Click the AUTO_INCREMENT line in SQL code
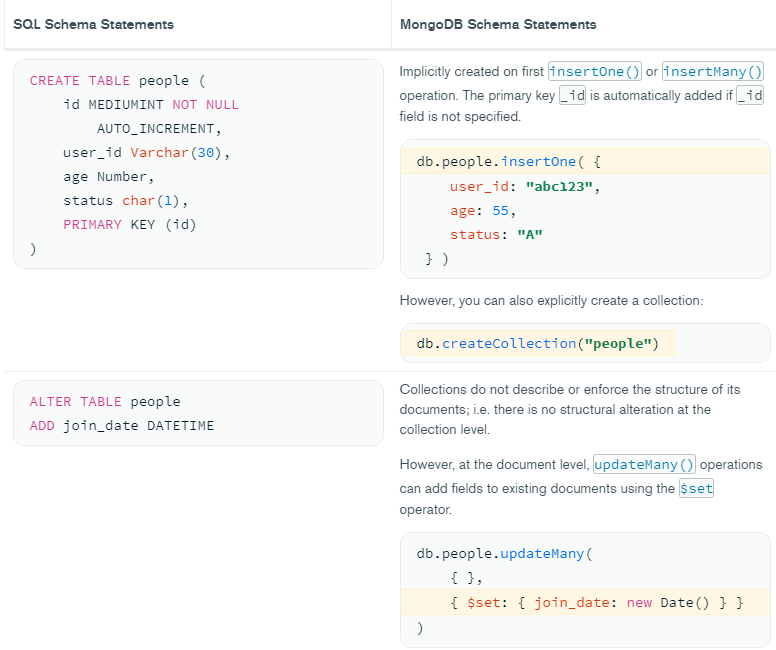Image resolution: width=776 pixels, height=650 pixels. coord(158,129)
